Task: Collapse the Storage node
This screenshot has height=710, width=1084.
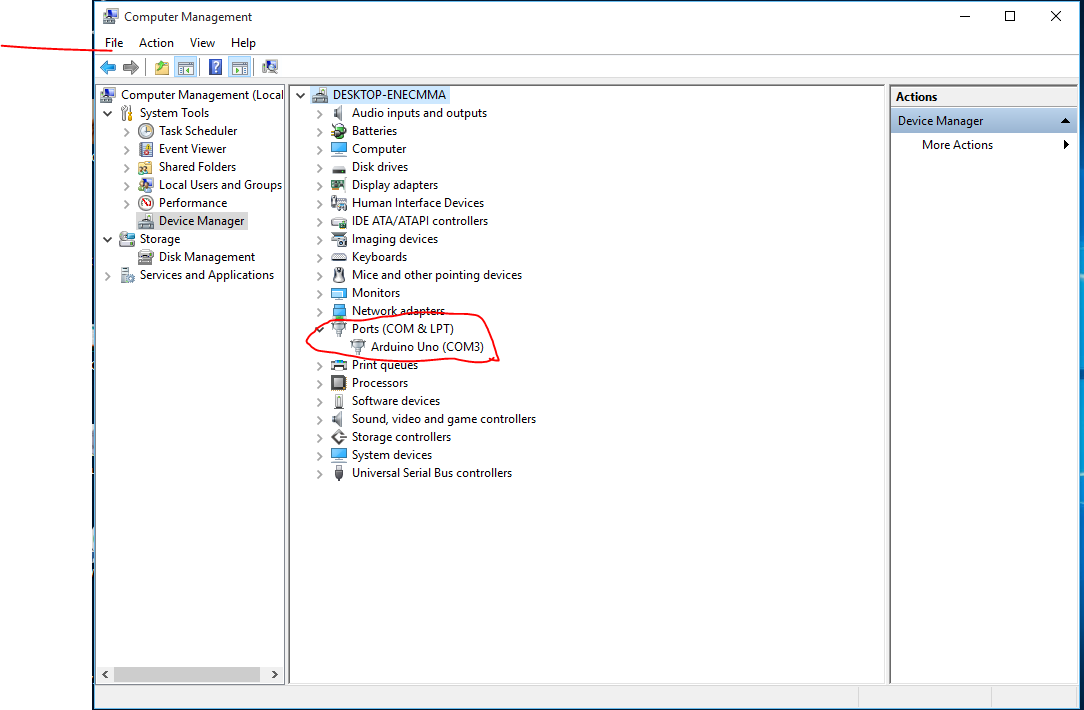Action: pos(108,239)
